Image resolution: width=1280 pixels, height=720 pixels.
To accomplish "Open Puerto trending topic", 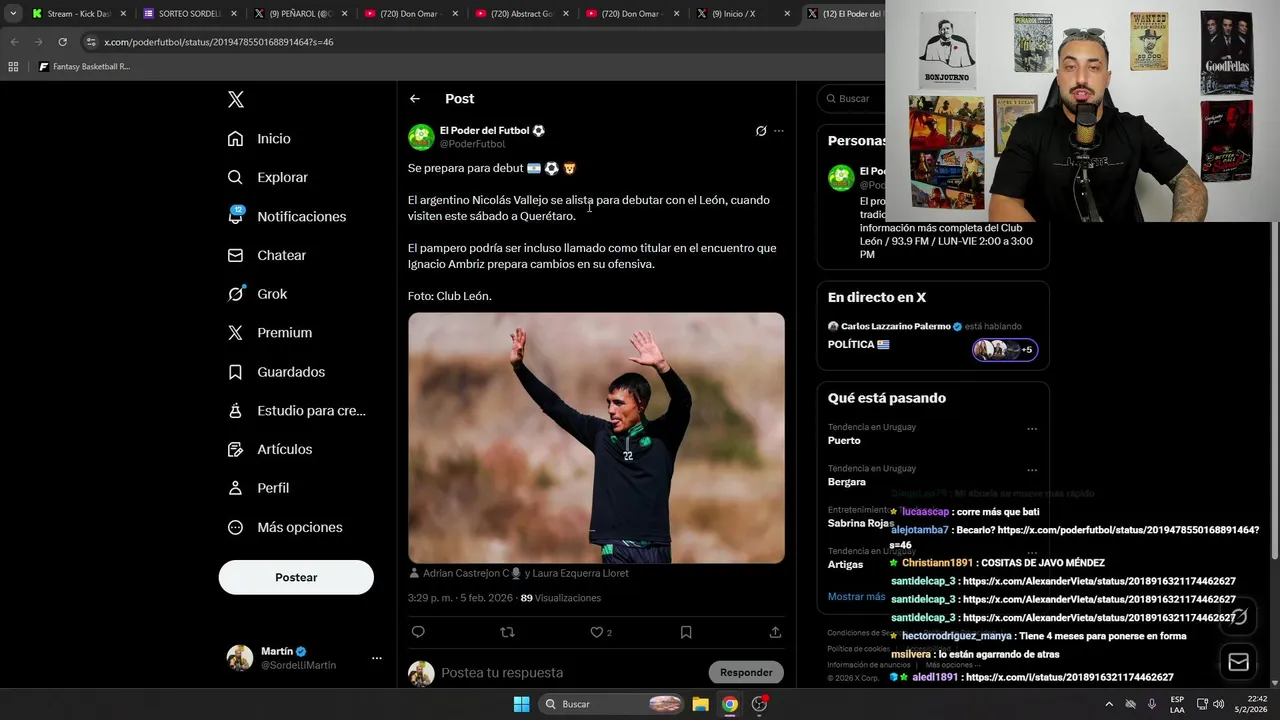I will 844,441.
